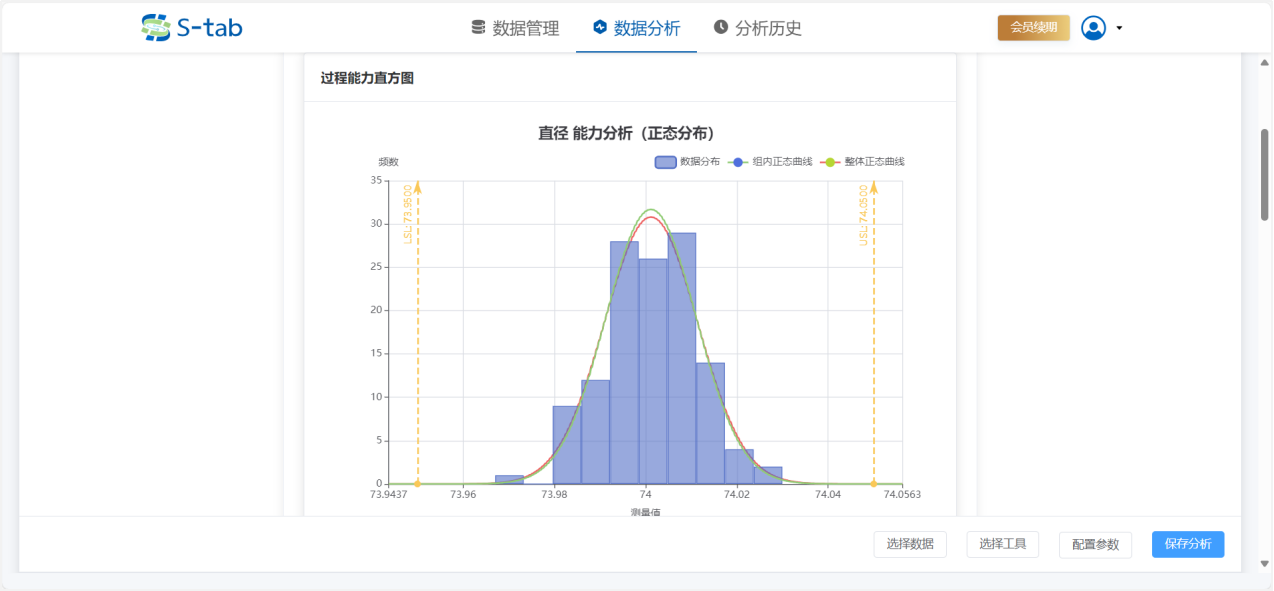The height and width of the screenshot is (591, 1274).
Task: Click the user avatar icon
Action: click(x=1093, y=28)
